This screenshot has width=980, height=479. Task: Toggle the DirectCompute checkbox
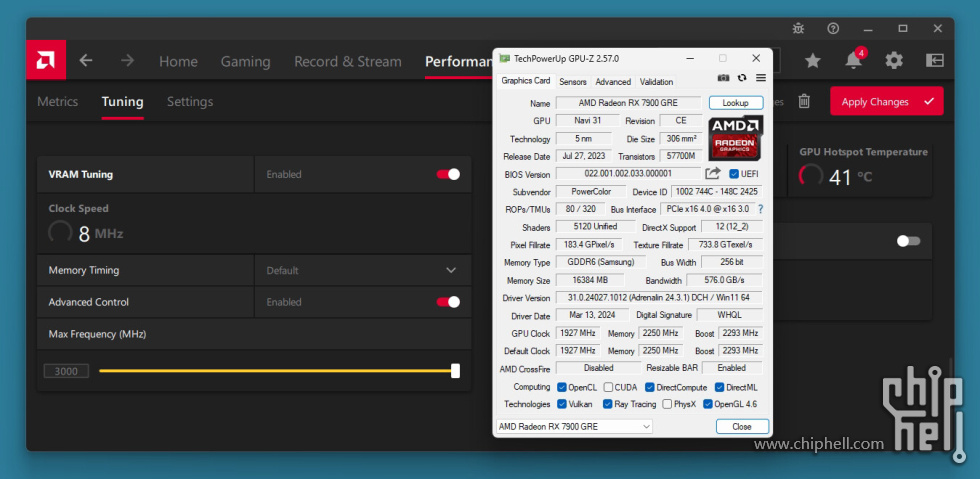(x=649, y=387)
